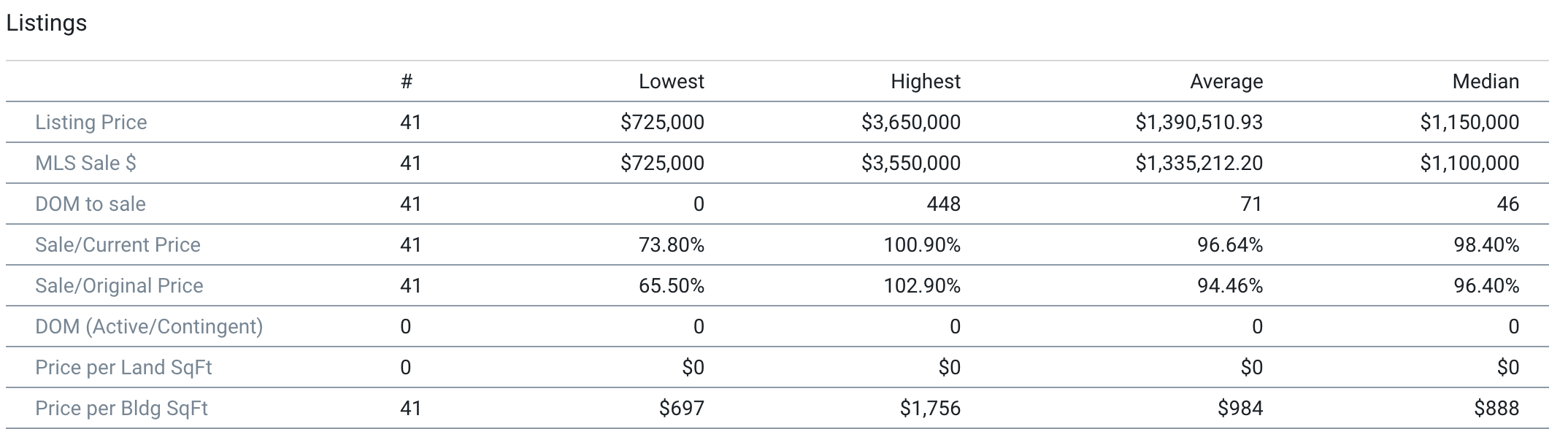1568x429 pixels.
Task: Click the # count column header
Action: tap(407, 82)
